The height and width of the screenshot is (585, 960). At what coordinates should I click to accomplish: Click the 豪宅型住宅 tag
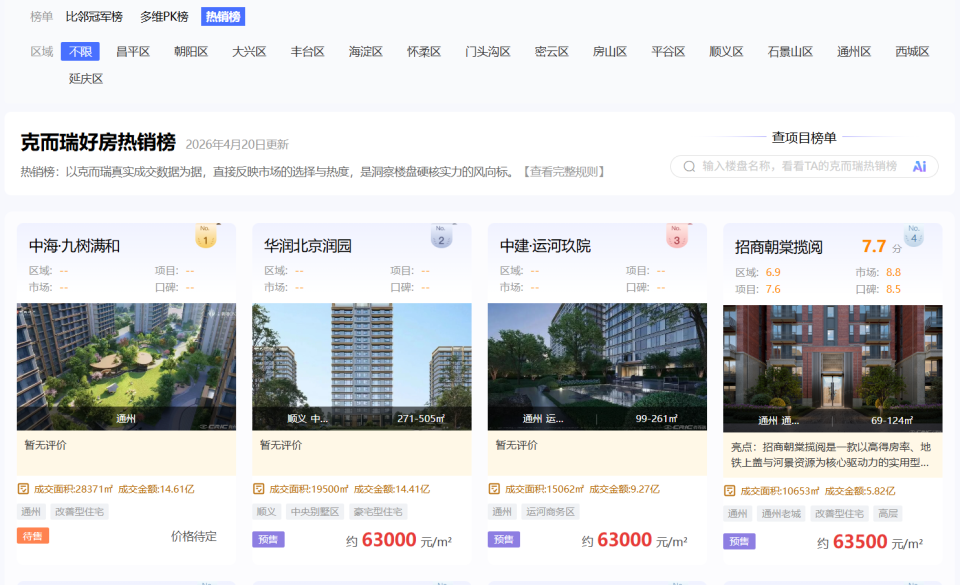[x=378, y=512]
